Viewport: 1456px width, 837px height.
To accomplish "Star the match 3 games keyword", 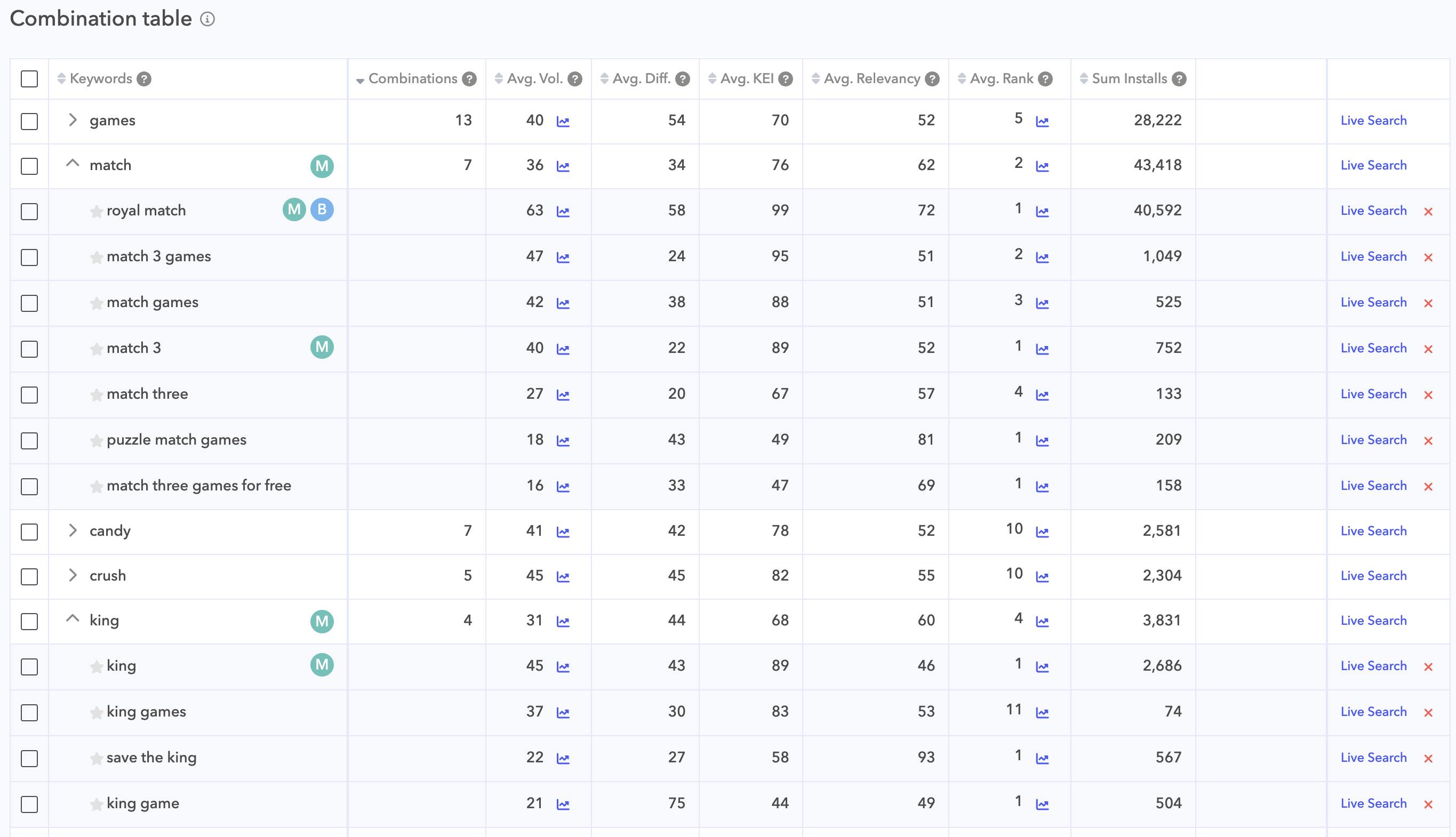I will coord(96,257).
